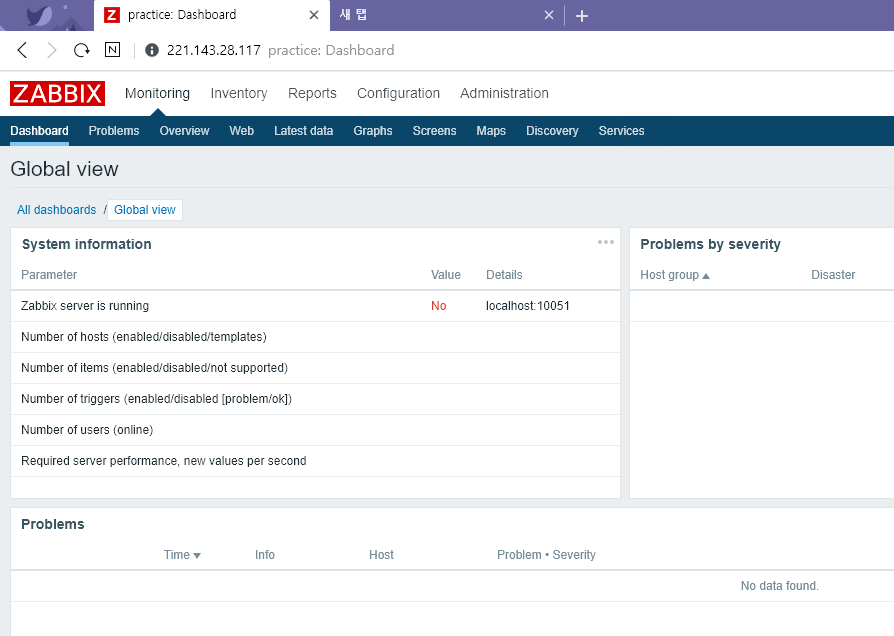Click browser forward arrow
This screenshot has height=636, width=894.
click(51, 50)
